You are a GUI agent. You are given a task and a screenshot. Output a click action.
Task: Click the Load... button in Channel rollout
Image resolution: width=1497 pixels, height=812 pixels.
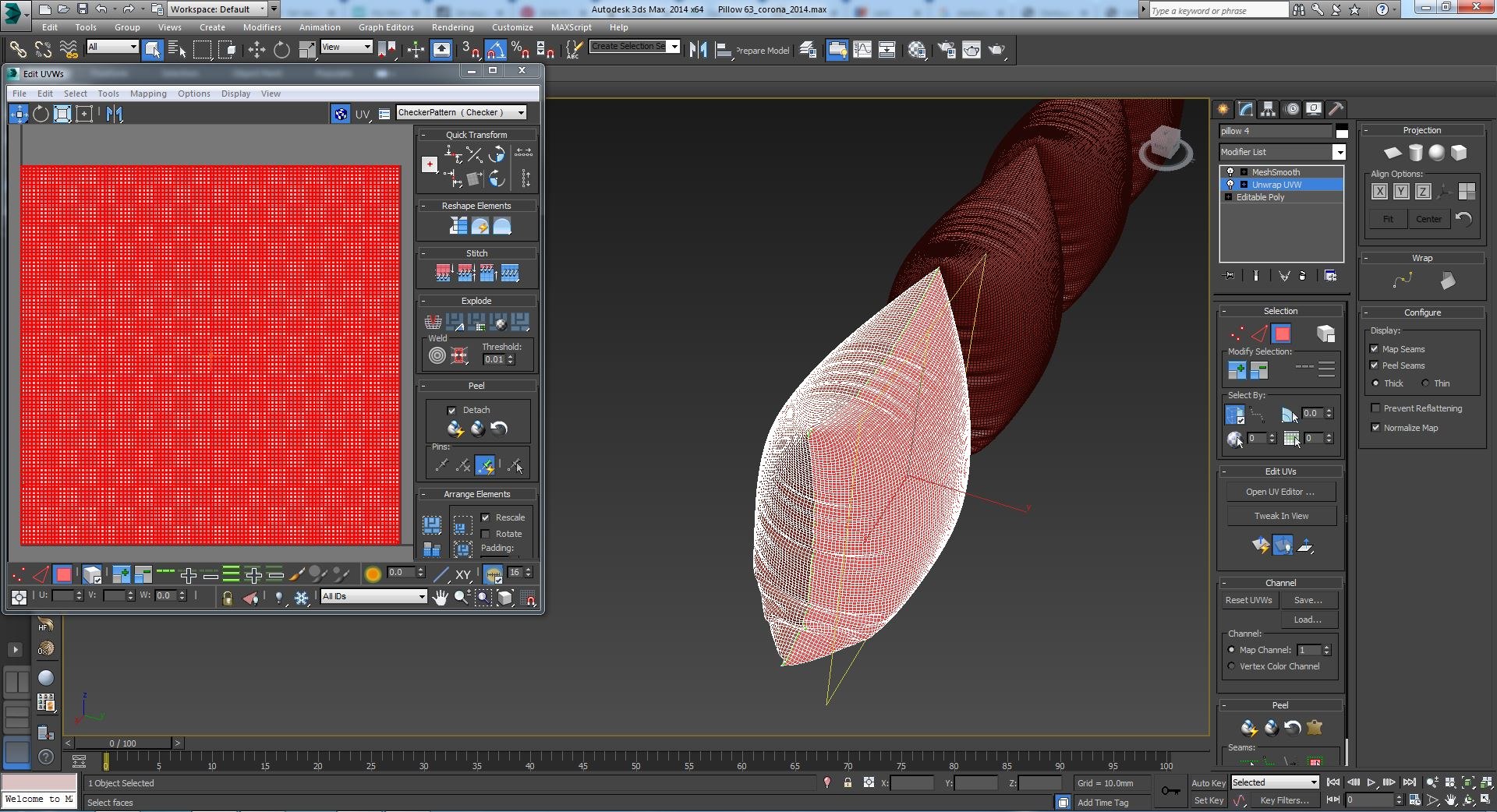coord(1308,620)
